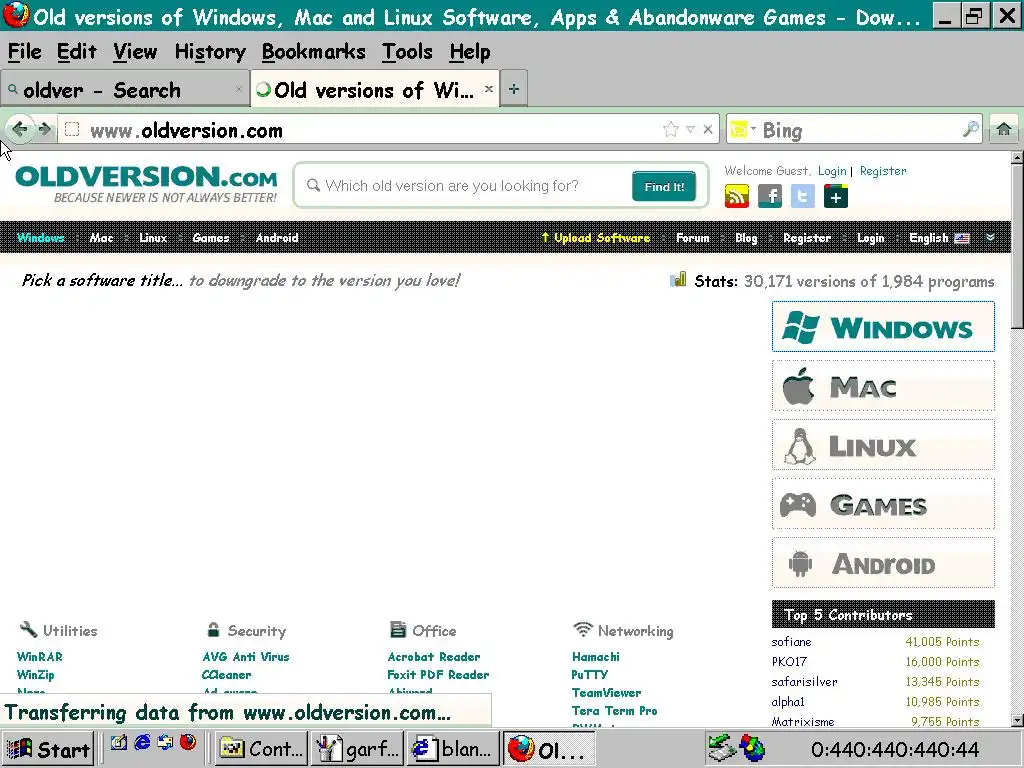Open the WinZip link
Viewport: 1024px width, 768px height.
35,675
